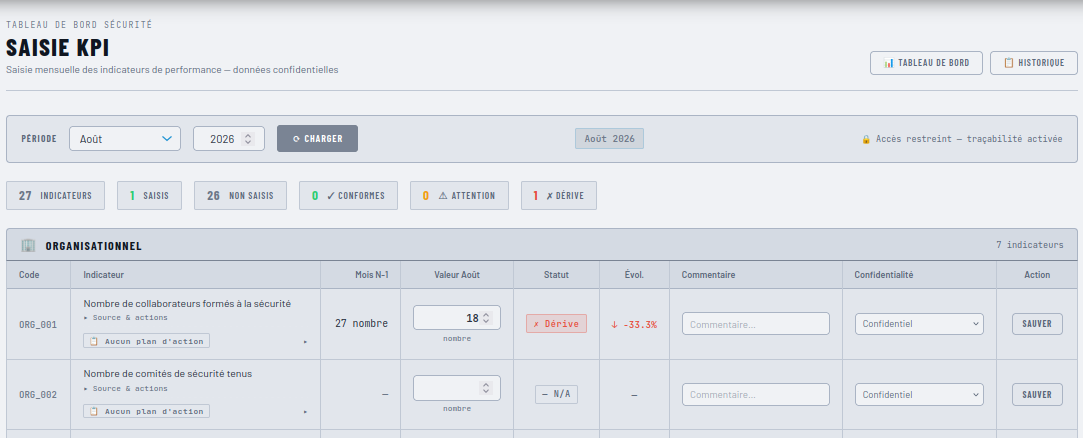Click the Charger button
The height and width of the screenshot is (438, 1083).
pos(317,138)
